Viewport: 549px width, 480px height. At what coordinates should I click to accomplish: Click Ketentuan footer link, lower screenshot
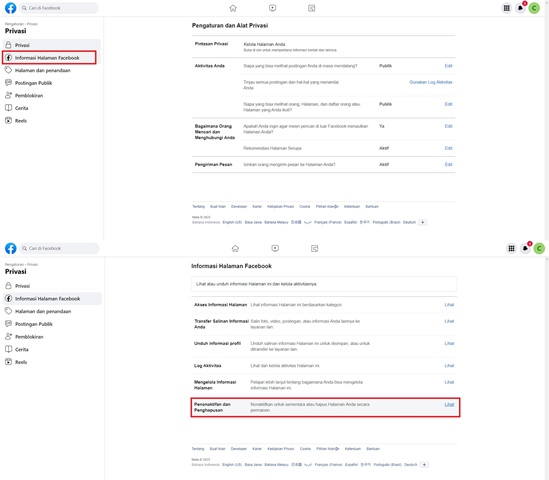(x=353, y=448)
